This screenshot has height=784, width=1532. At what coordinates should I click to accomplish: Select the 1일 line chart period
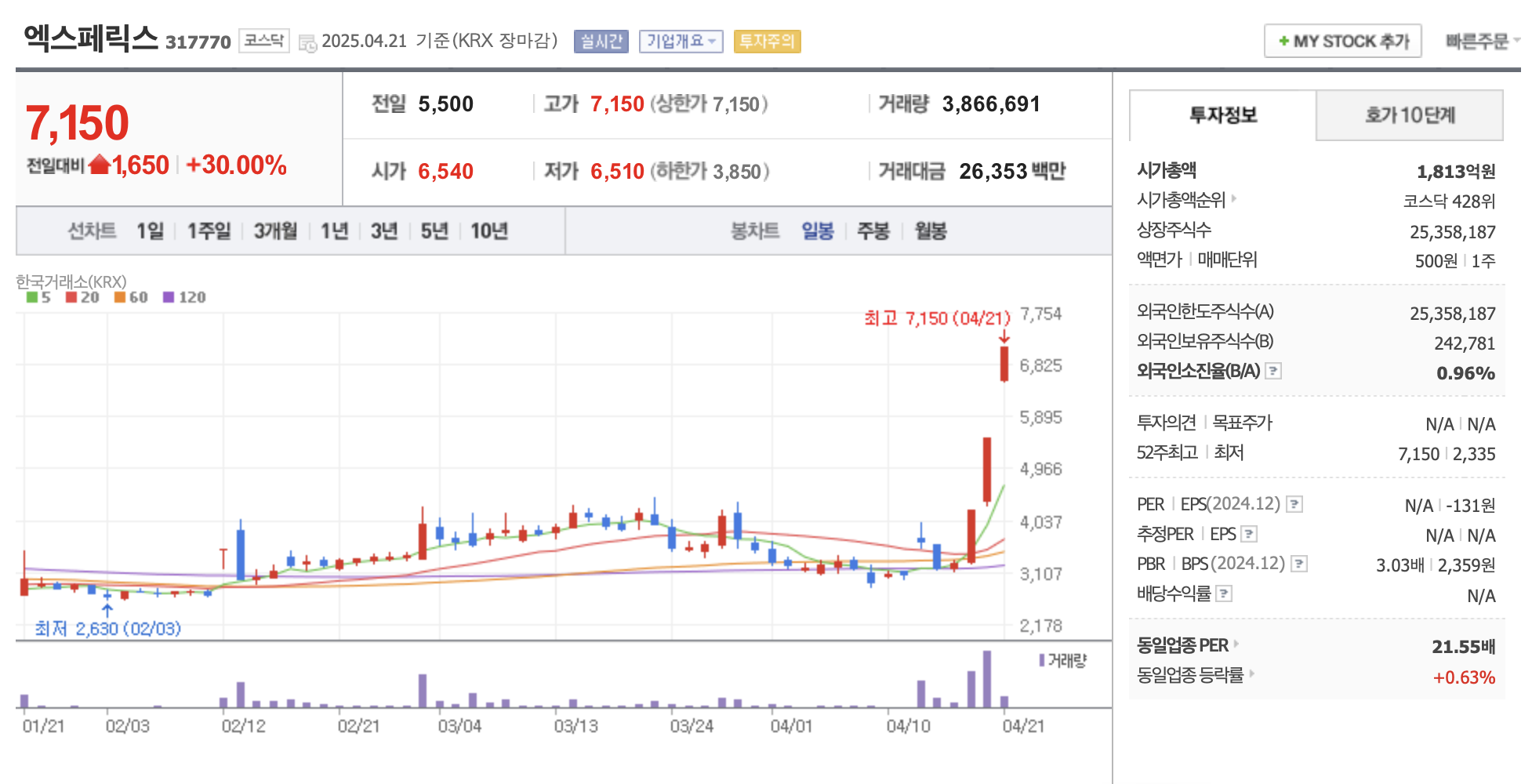pyautogui.click(x=151, y=231)
